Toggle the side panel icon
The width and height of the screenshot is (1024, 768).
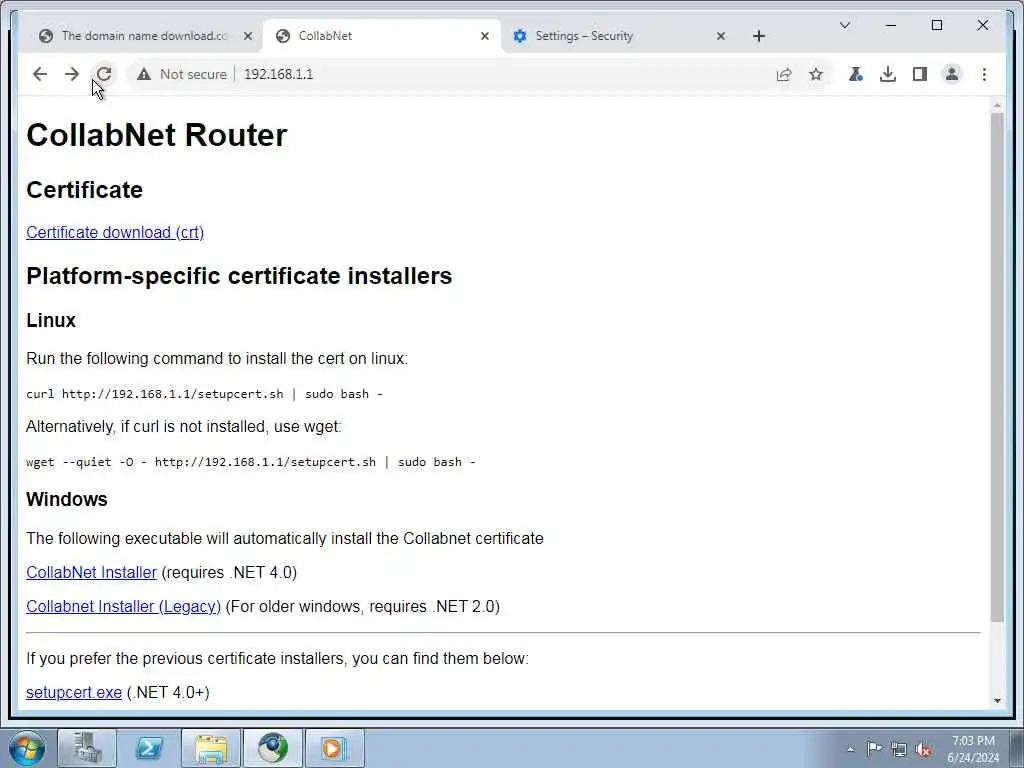tap(920, 74)
